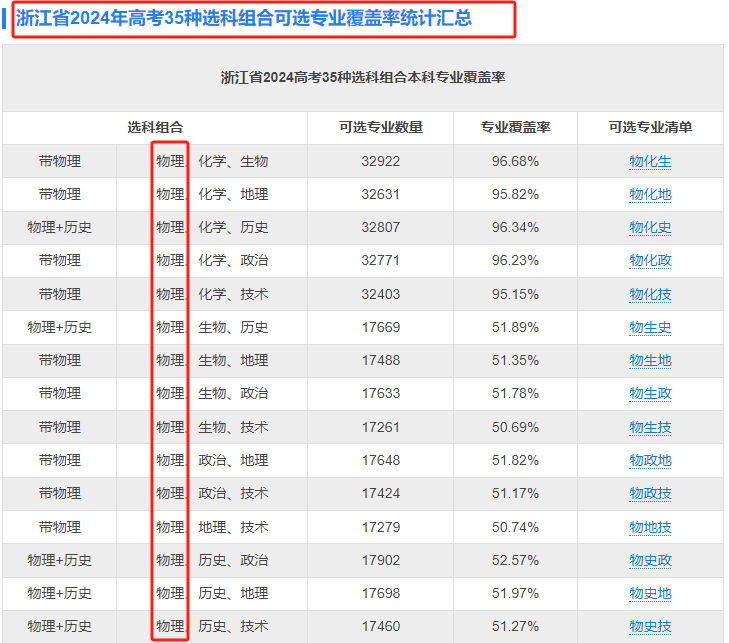
Task: Select the coverage rate 95.15%
Action: [x=515, y=294]
